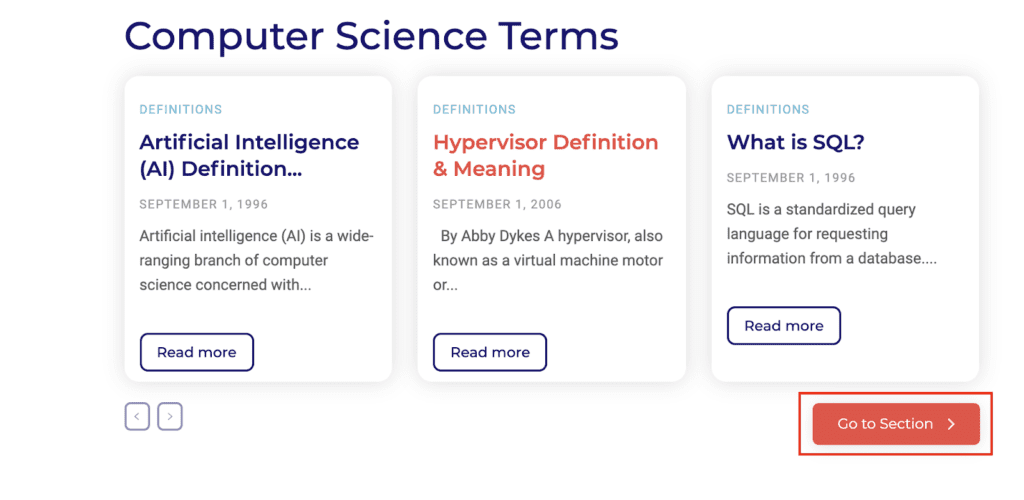
Task: Select DEFINITIONS category above Hypervisor title
Action: (x=474, y=110)
